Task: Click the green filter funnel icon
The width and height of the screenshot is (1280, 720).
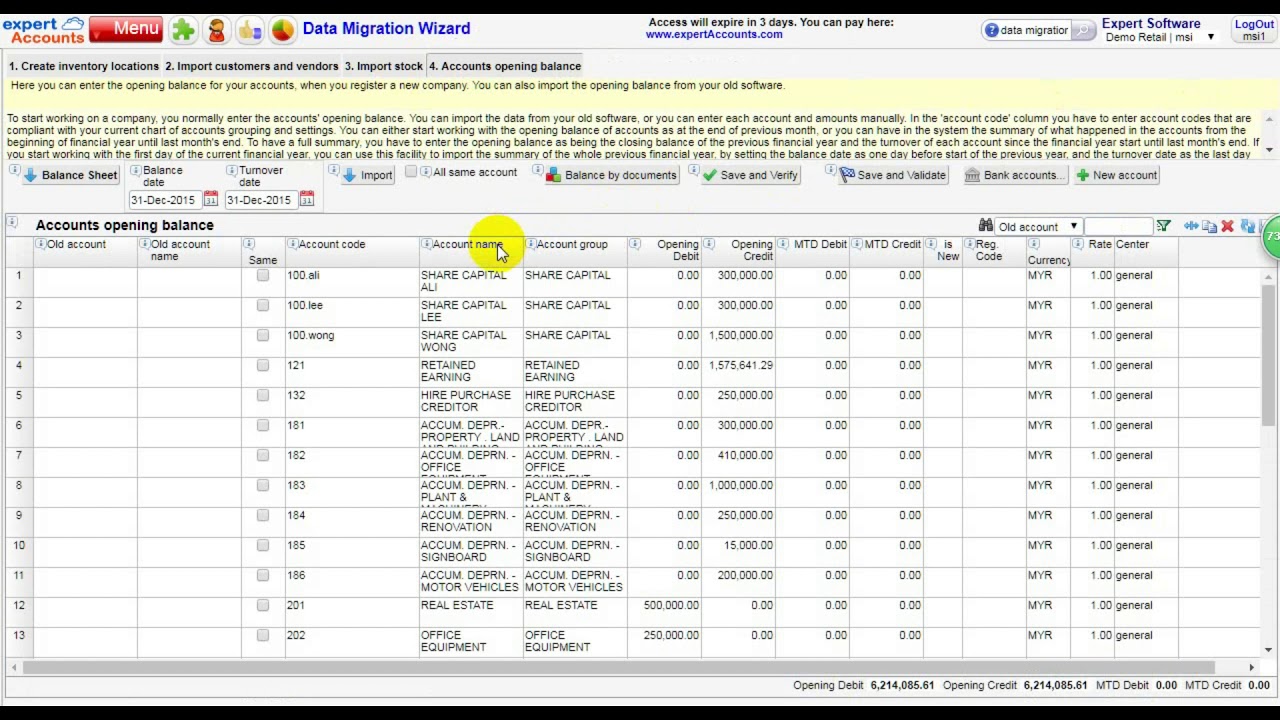Action: pyautogui.click(x=1163, y=227)
